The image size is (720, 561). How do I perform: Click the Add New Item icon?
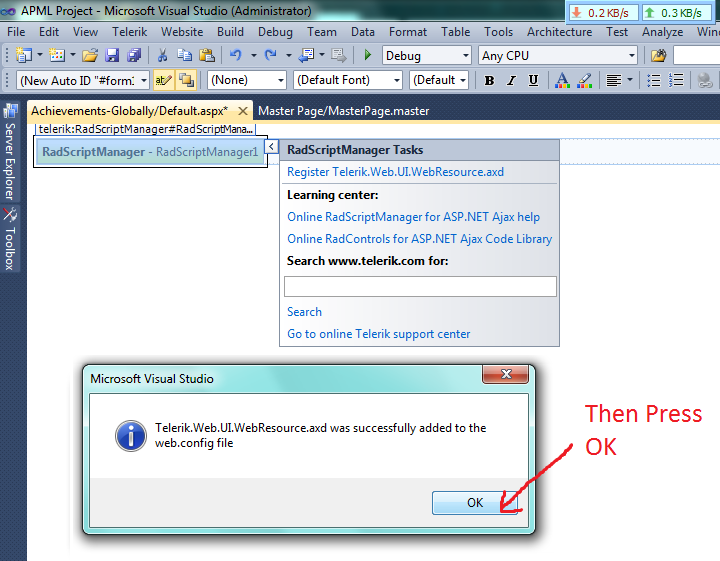[57, 56]
